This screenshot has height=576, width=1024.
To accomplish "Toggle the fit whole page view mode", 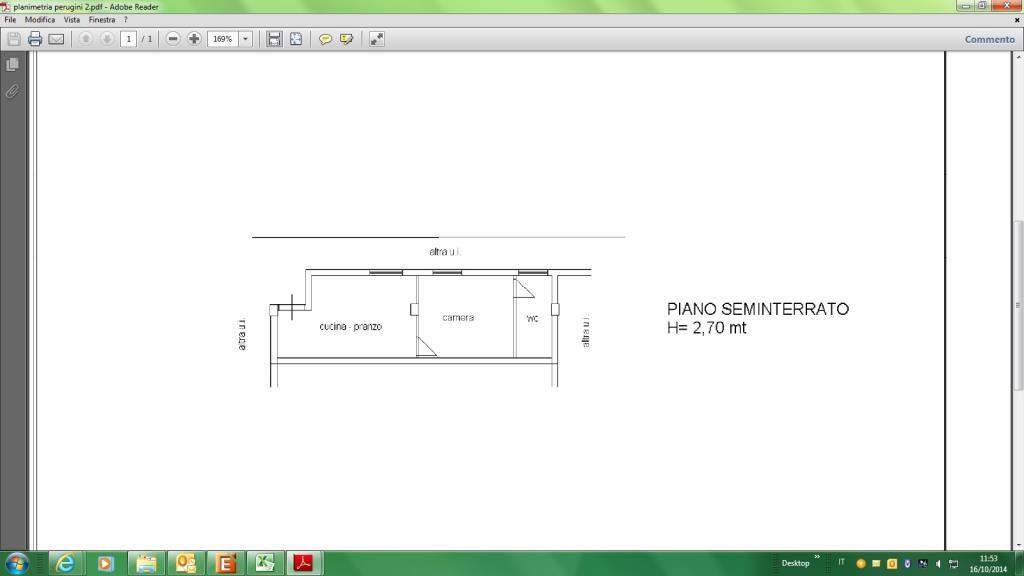I will [296, 39].
